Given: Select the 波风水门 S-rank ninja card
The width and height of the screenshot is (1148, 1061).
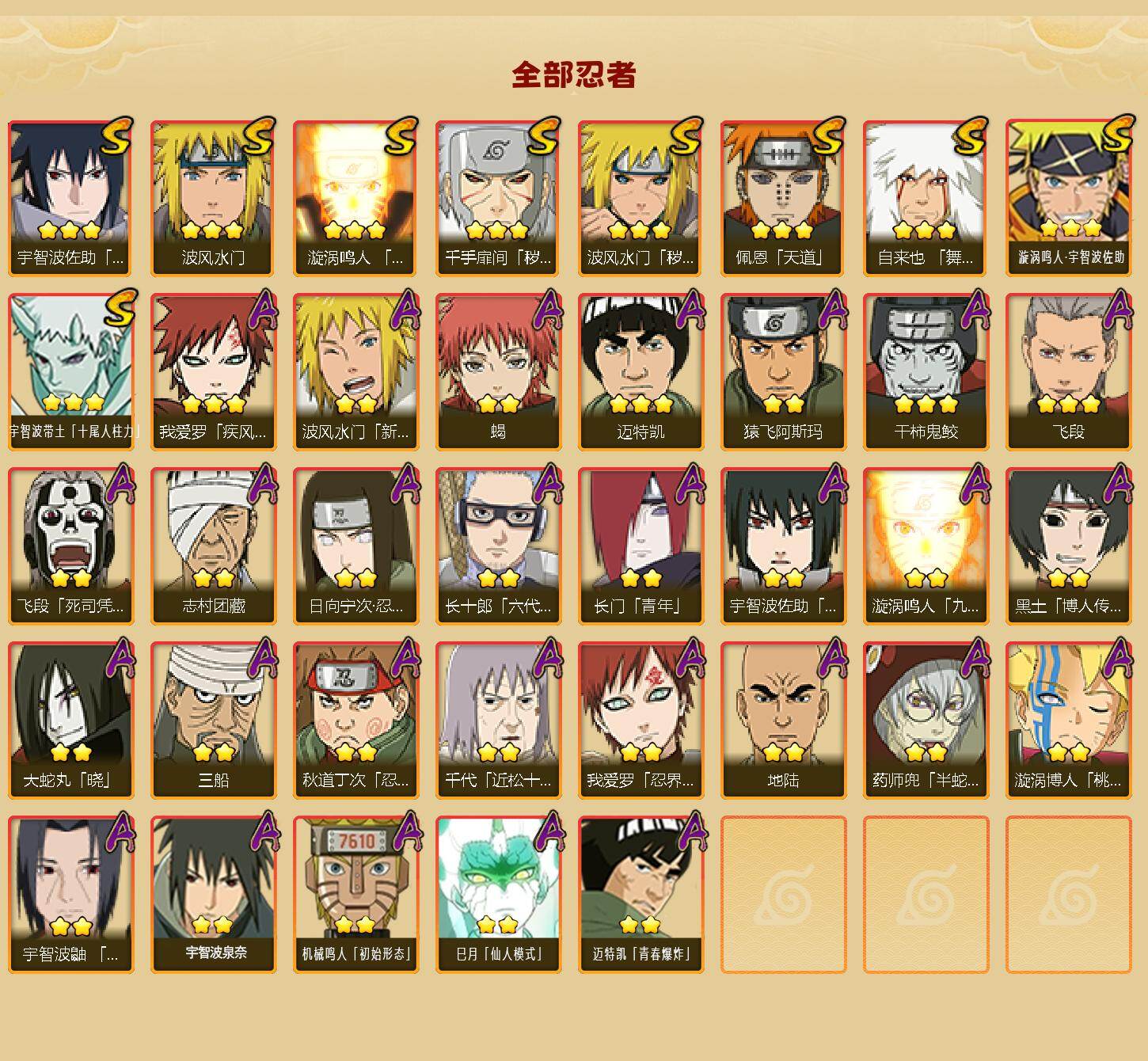Looking at the screenshot, I should tap(213, 198).
